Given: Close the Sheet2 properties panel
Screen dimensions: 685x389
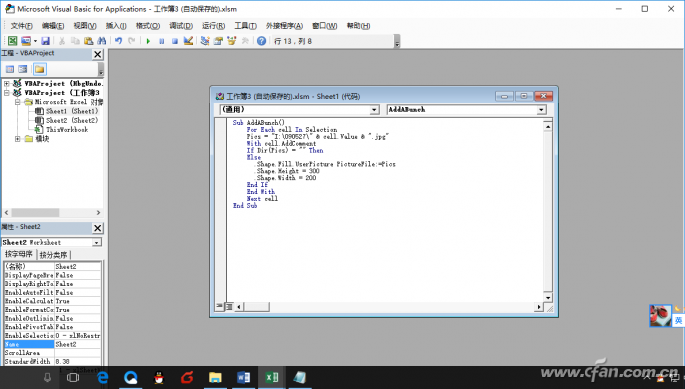Looking at the screenshot, I should pos(97,228).
